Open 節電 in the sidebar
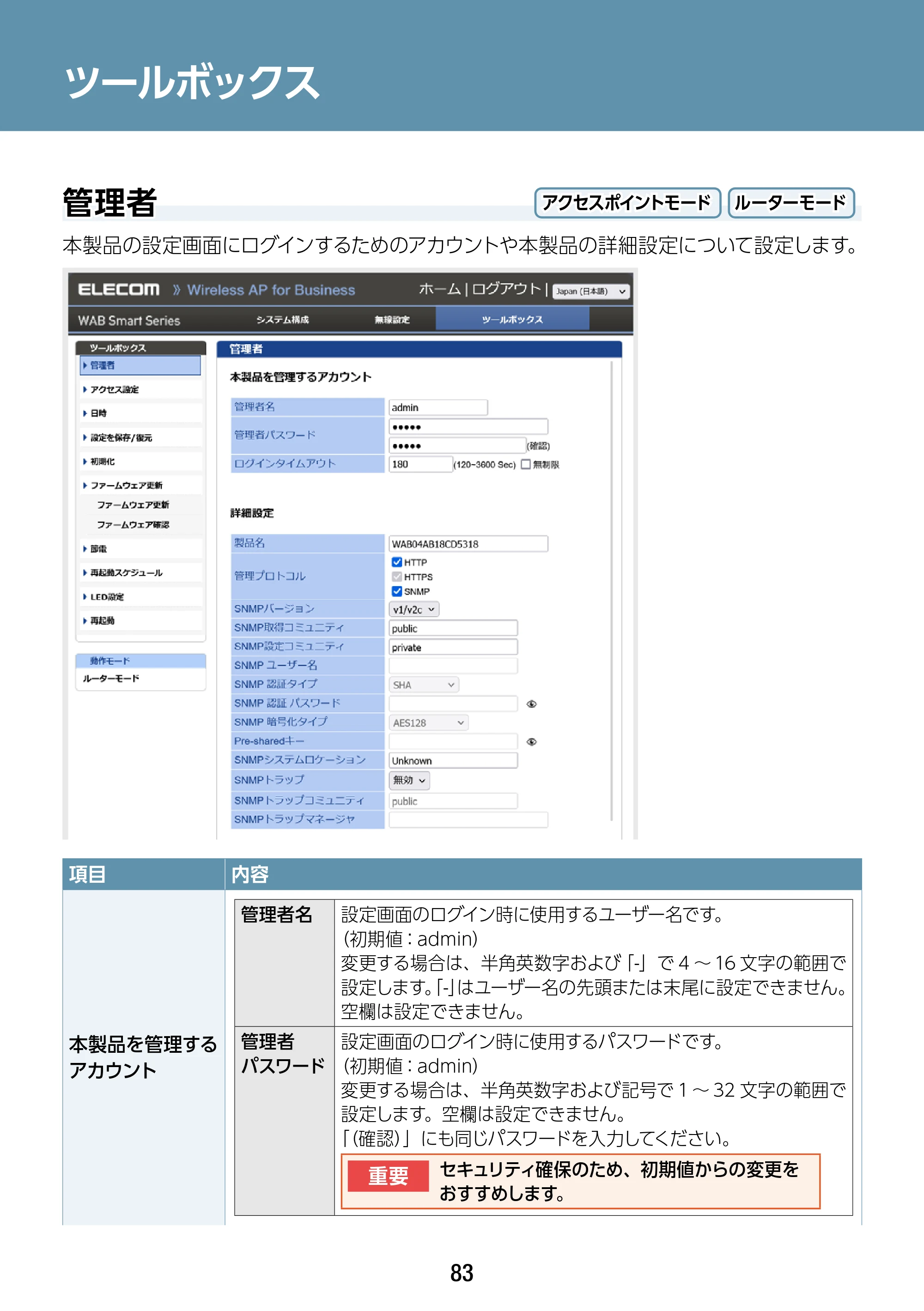This screenshot has height=1311, width=924. click(x=140, y=549)
